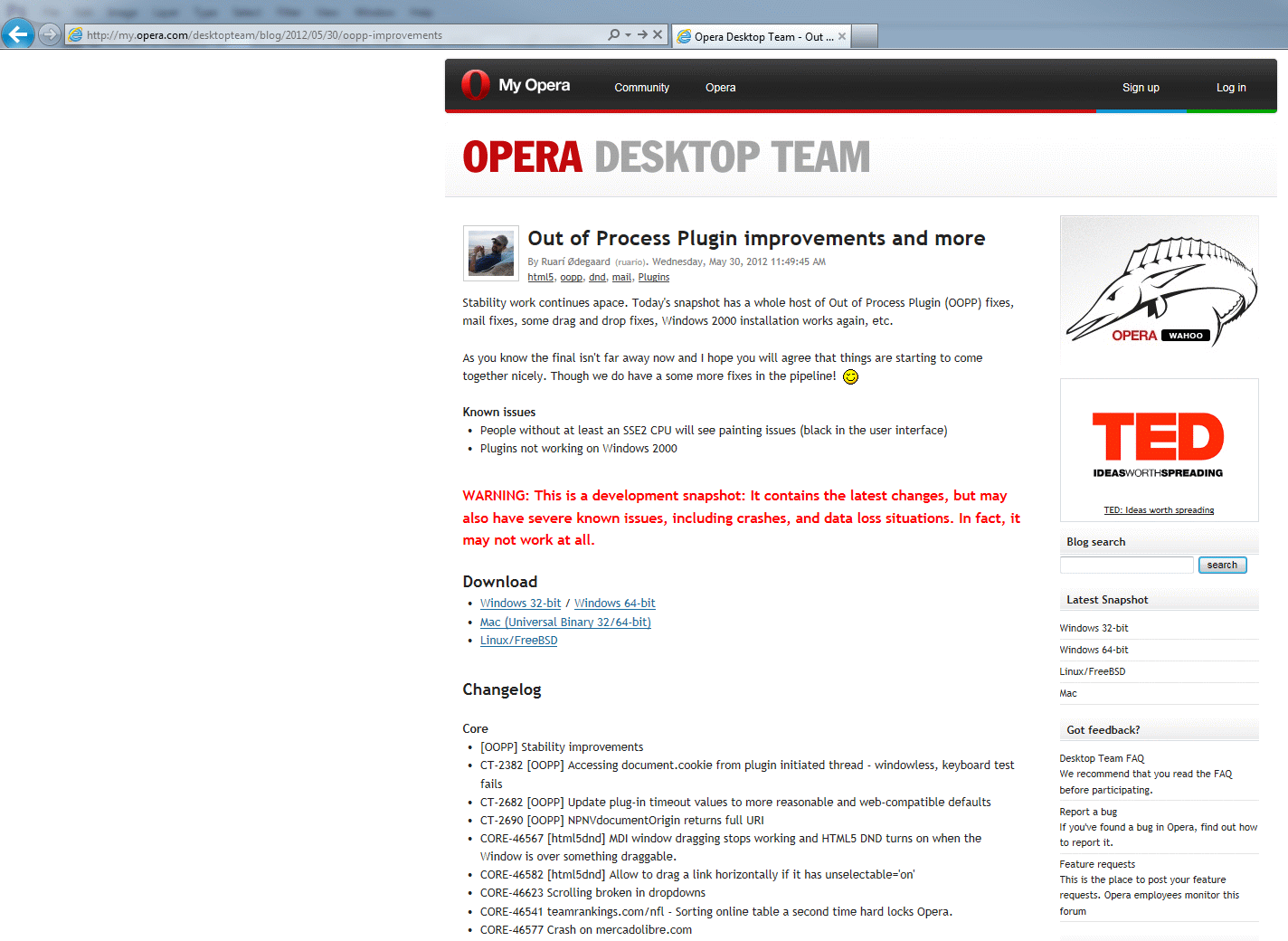The height and width of the screenshot is (941, 1288).
Task: Click the browser Forward arrow button
Action: [50, 34]
